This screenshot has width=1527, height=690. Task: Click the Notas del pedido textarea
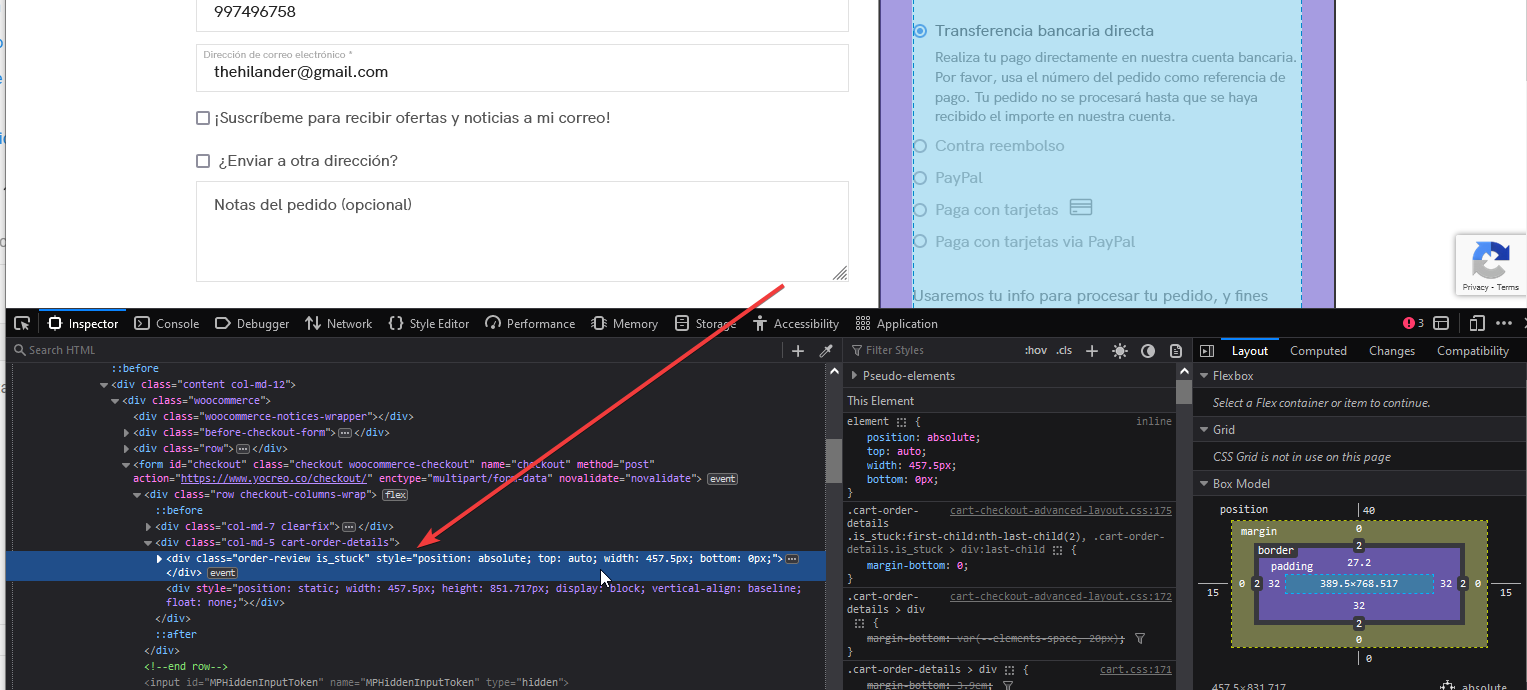point(522,231)
